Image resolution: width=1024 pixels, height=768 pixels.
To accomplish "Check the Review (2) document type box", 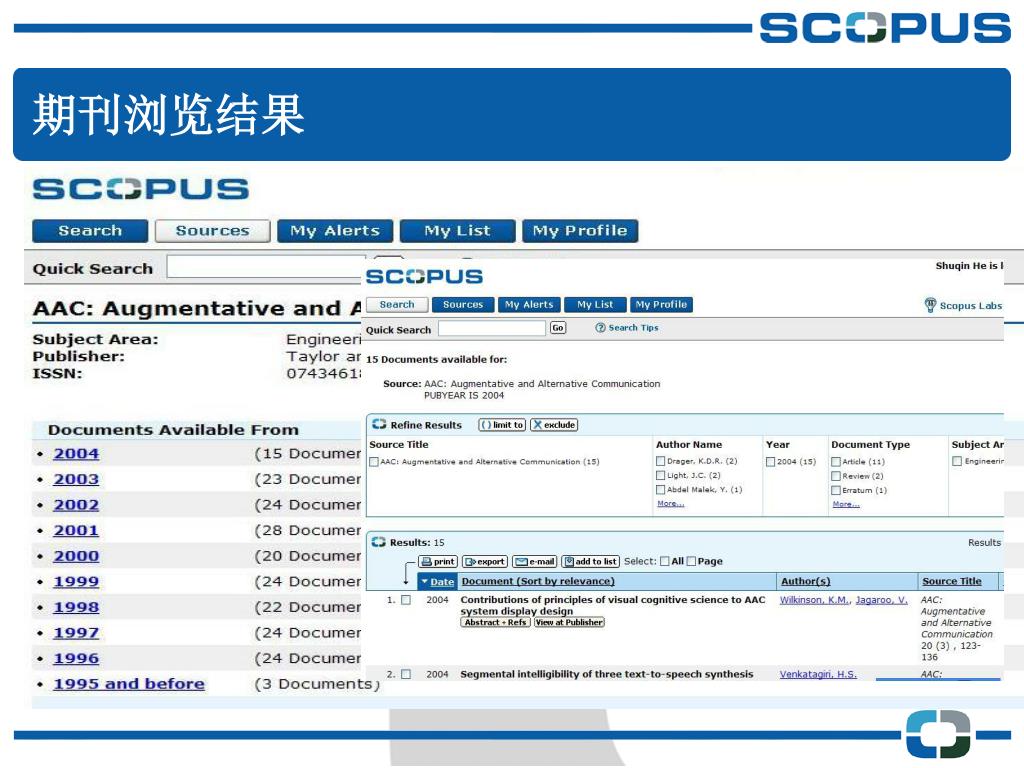I will (x=836, y=476).
